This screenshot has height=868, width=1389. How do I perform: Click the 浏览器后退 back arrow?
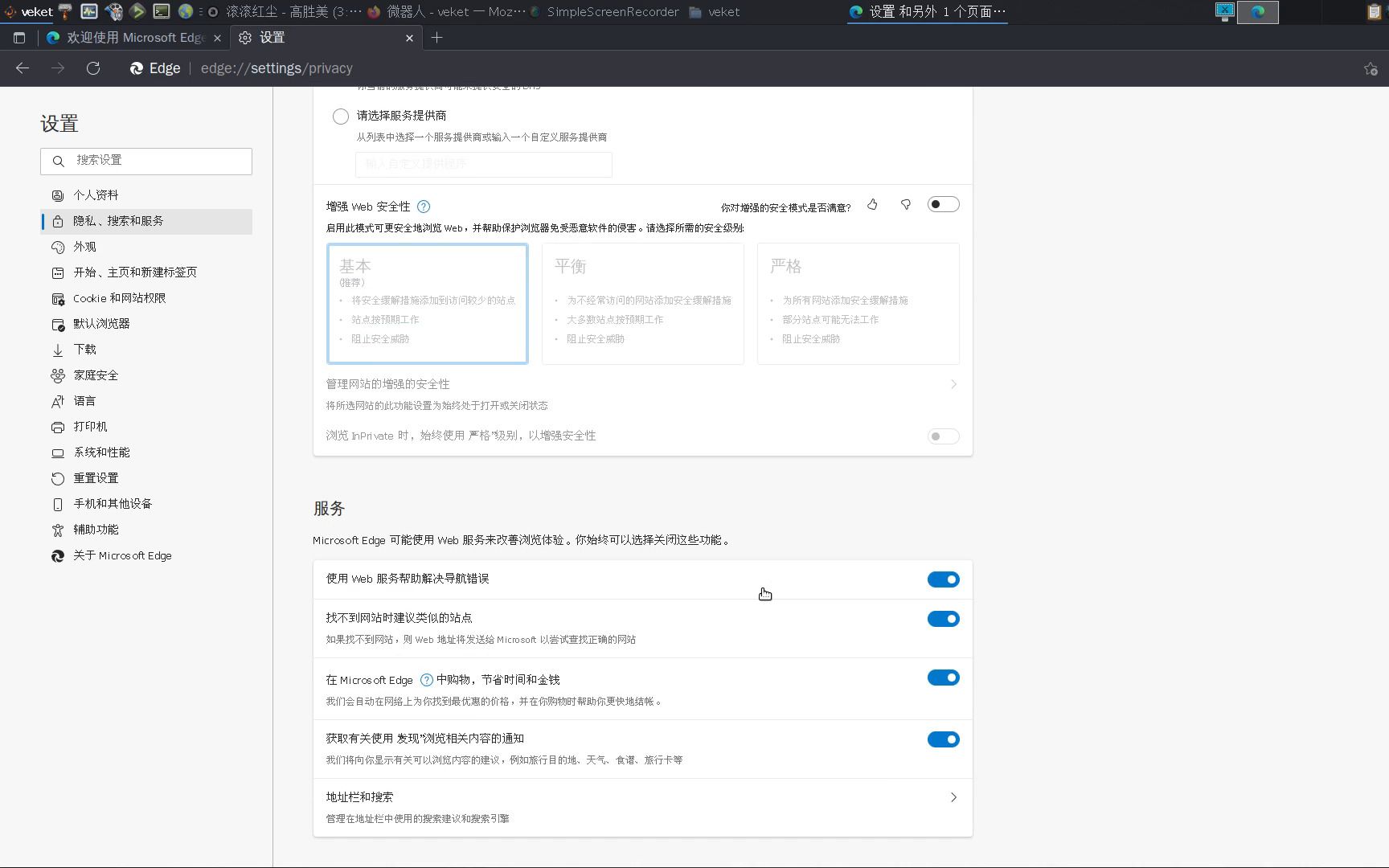[x=22, y=68]
